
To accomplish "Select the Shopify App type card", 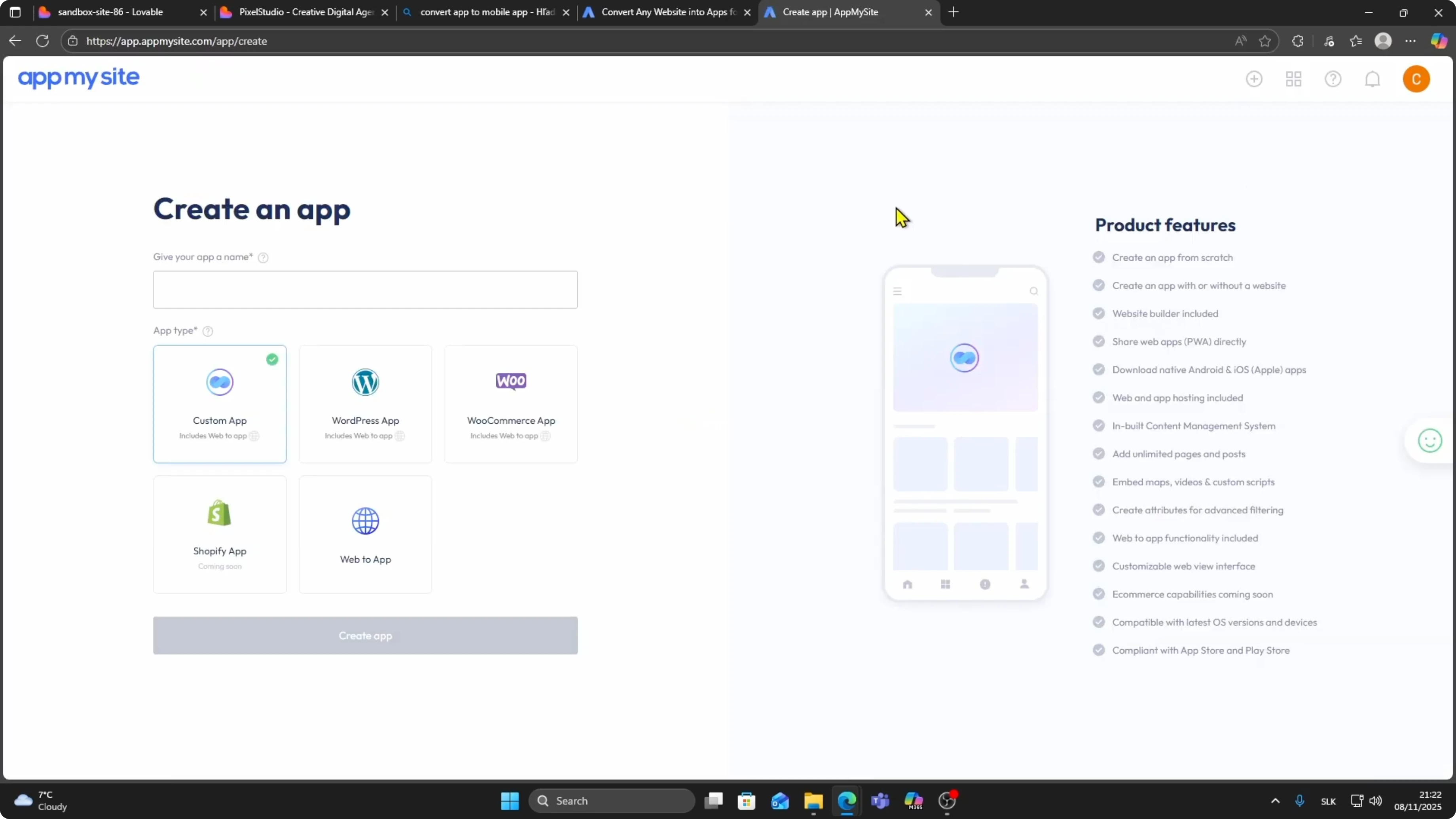I will pyautogui.click(x=219, y=535).
